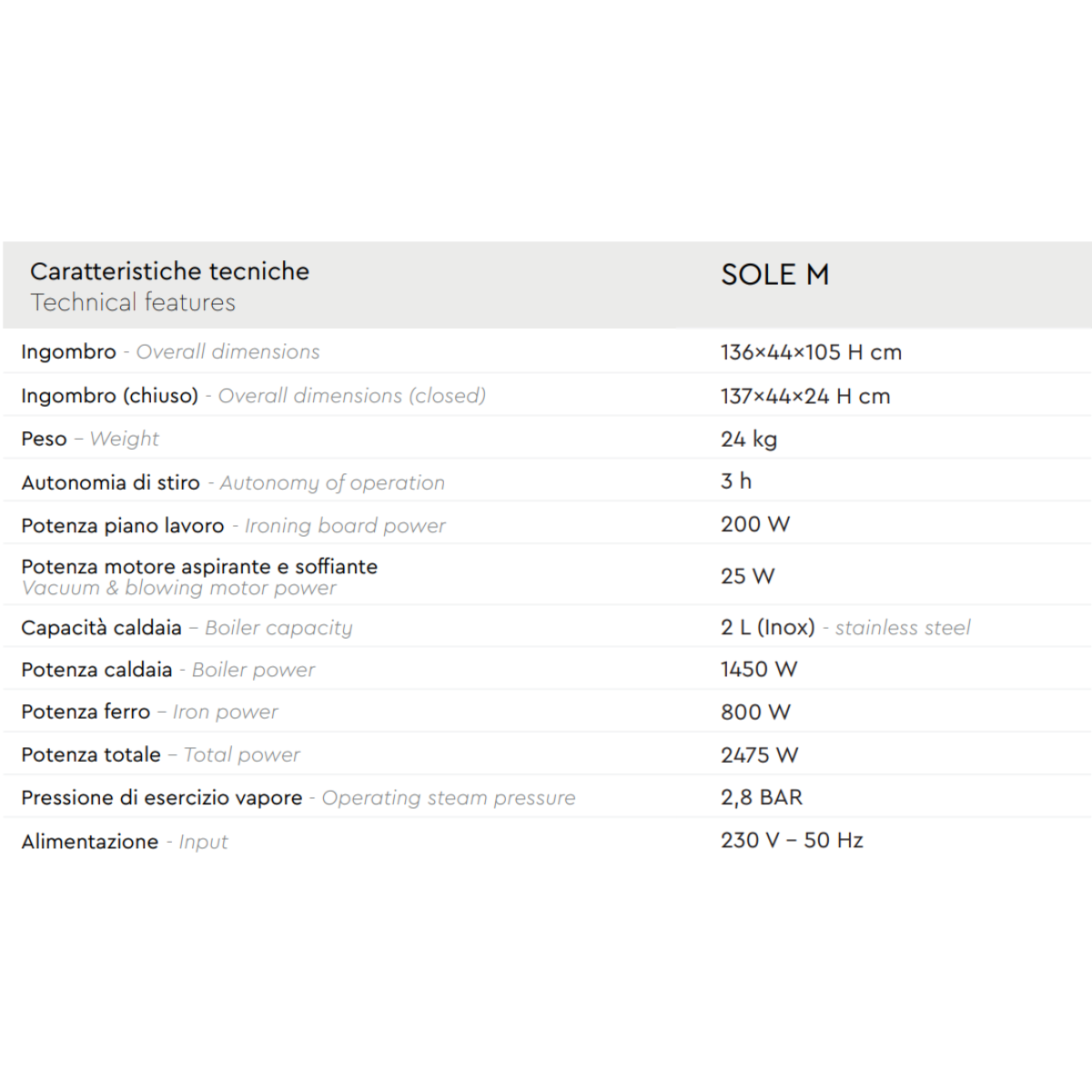Click the 200 W ironing board value
Viewport: 1092px width, 1092px height.
click(755, 524)
